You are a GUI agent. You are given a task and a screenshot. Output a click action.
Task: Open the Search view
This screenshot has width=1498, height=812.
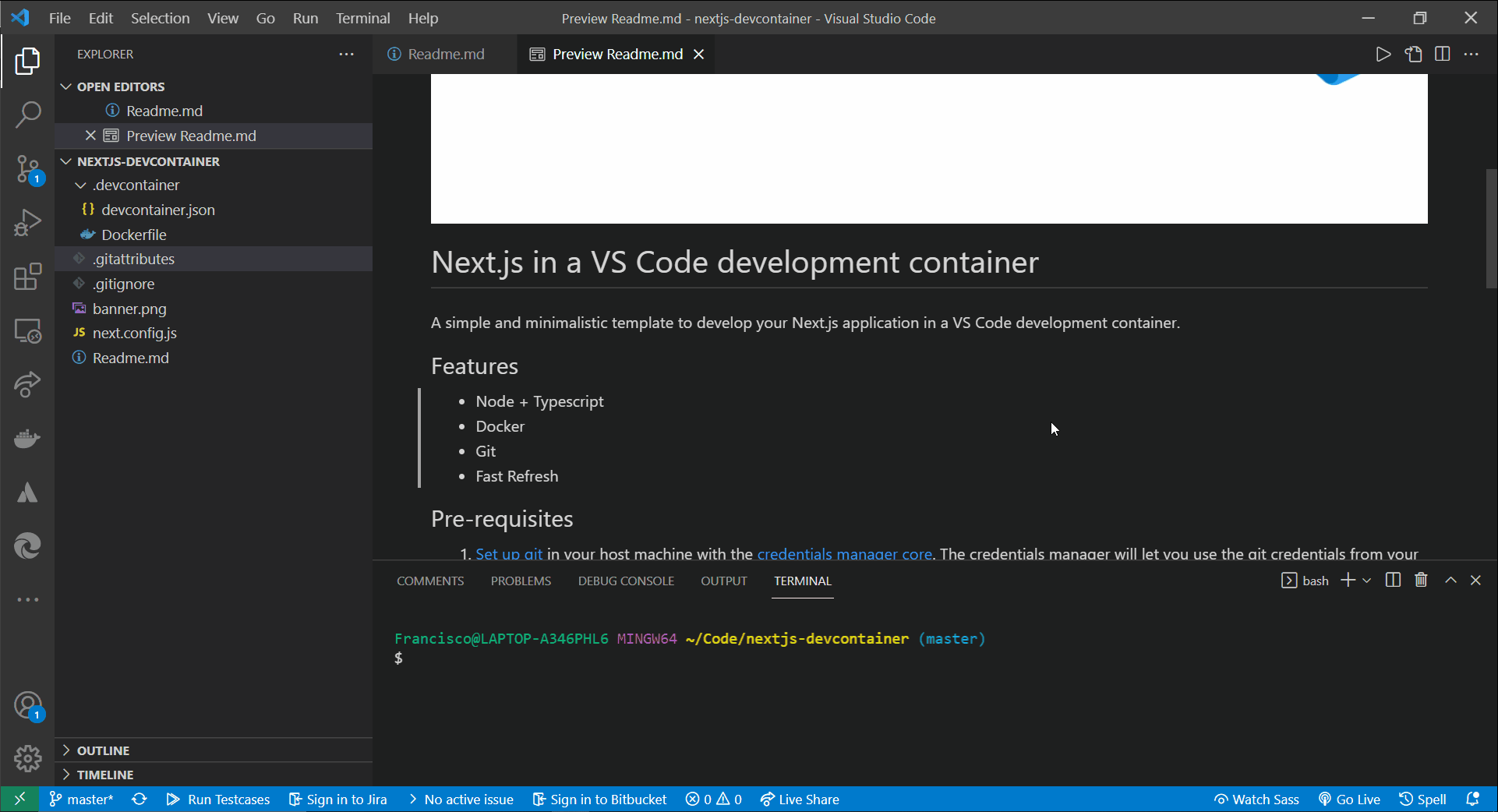click(28, 115)
